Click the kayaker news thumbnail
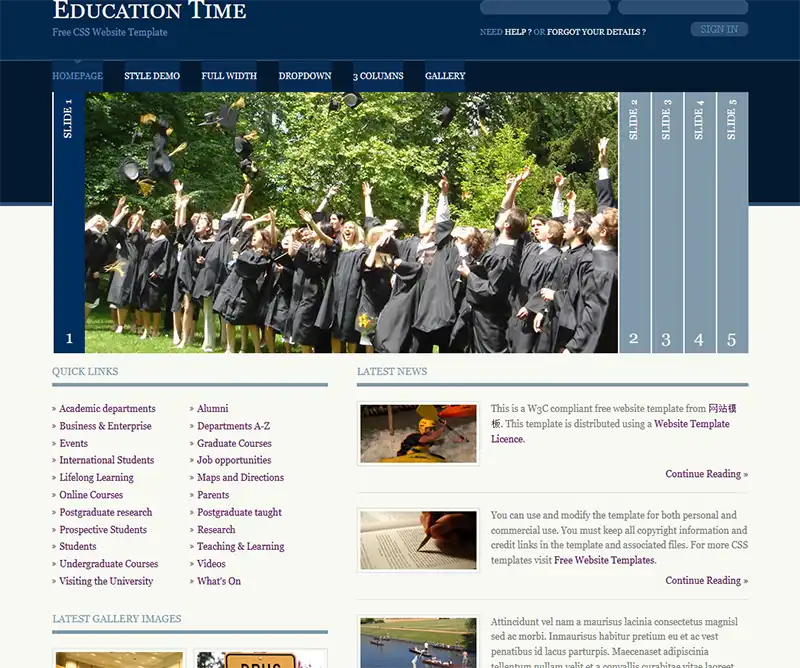This screenshot has height=668, width=800. 418,434
